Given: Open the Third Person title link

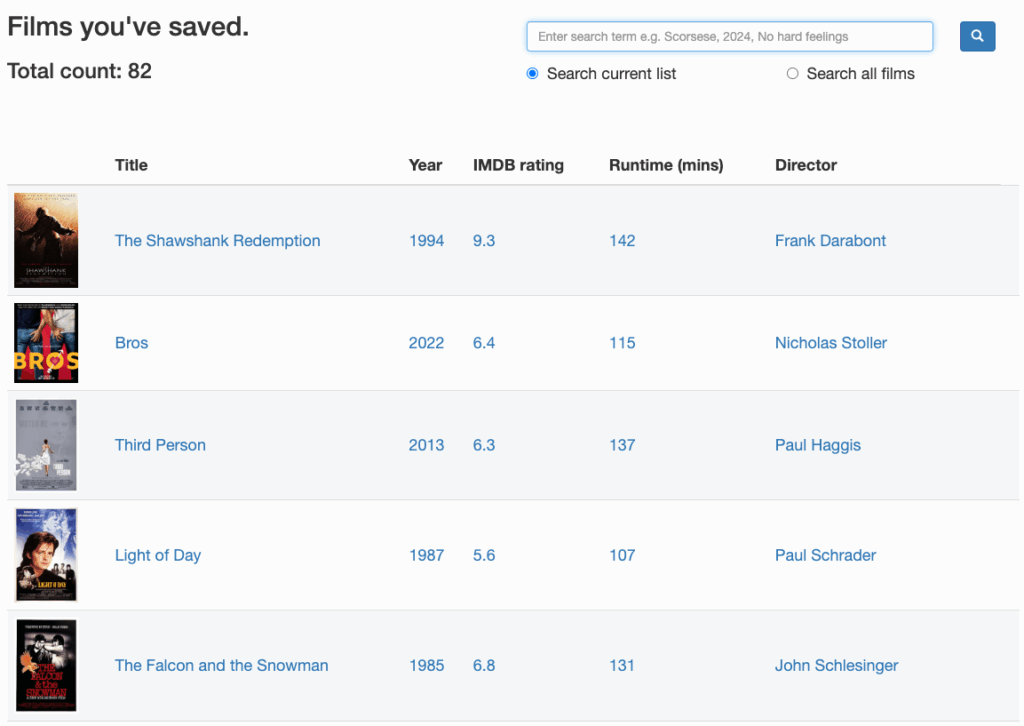Looking at the screenshot, I should click(160, 445).
